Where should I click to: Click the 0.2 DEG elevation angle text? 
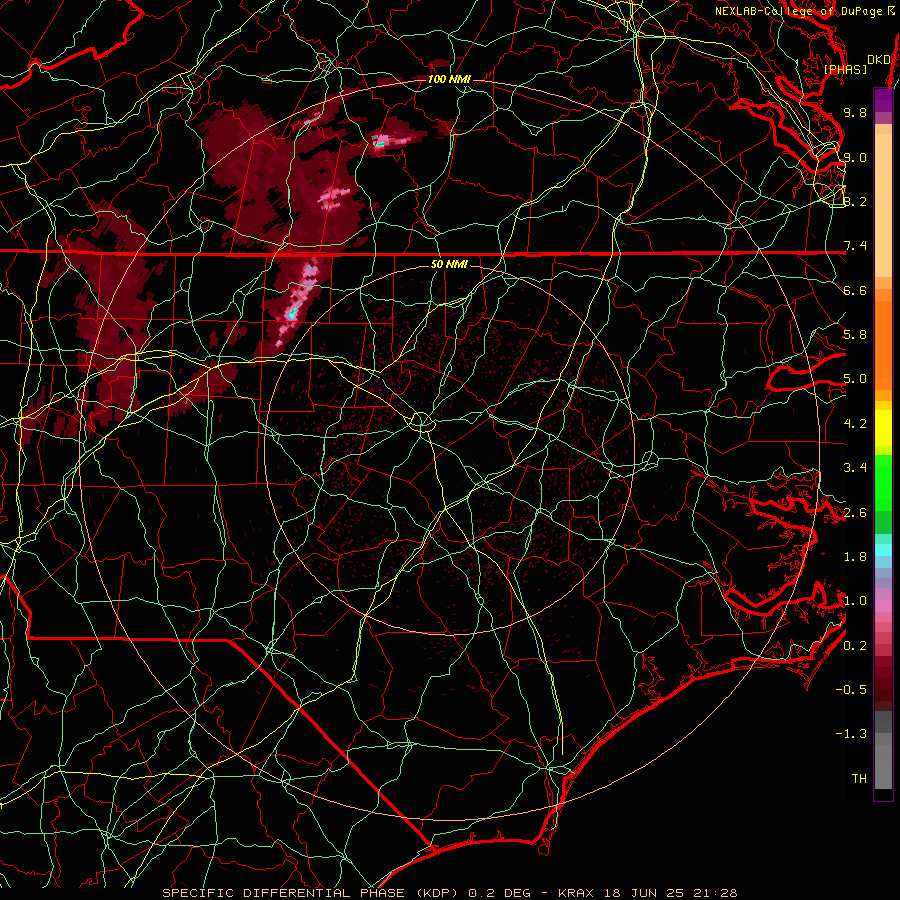coord(501,893)
